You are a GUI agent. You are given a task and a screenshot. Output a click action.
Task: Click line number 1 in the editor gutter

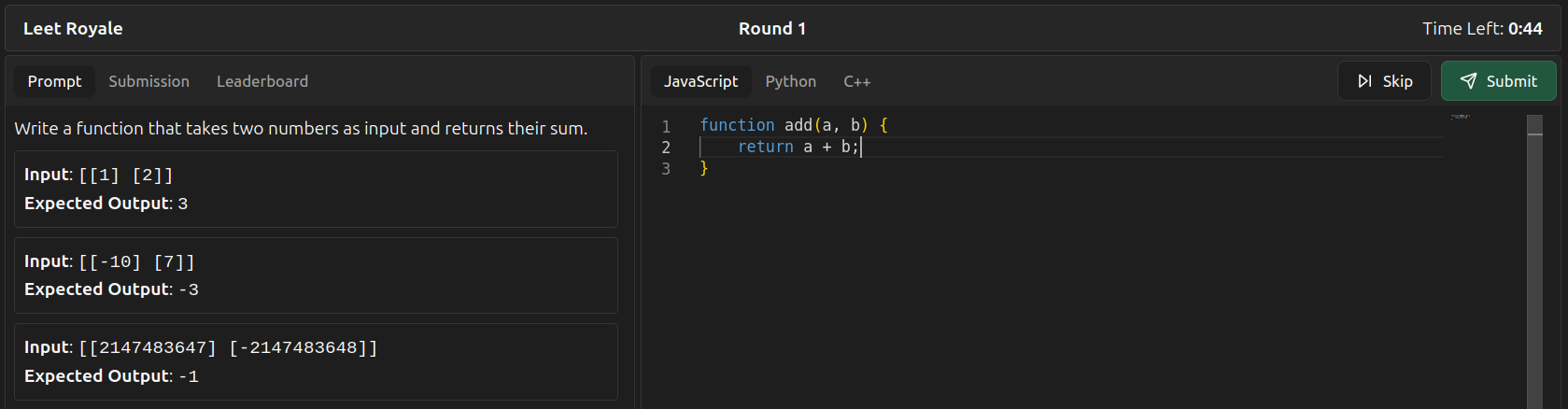[666, 126]
